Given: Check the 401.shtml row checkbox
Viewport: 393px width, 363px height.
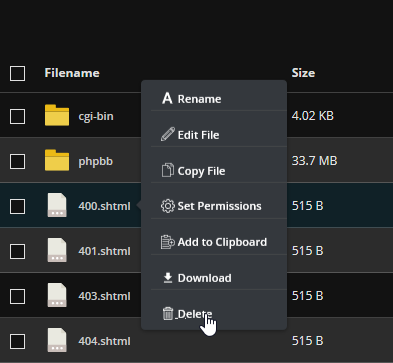Looking at the screenshot, I should click(17, 251).
